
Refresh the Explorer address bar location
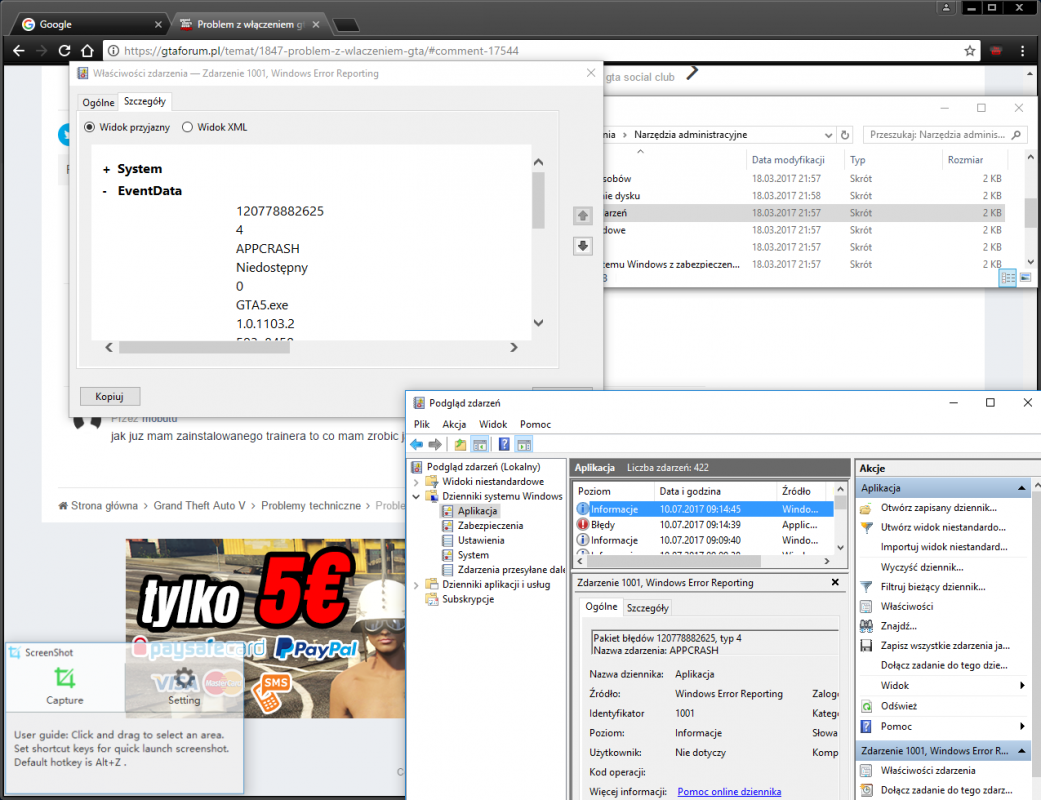point(844,135)
